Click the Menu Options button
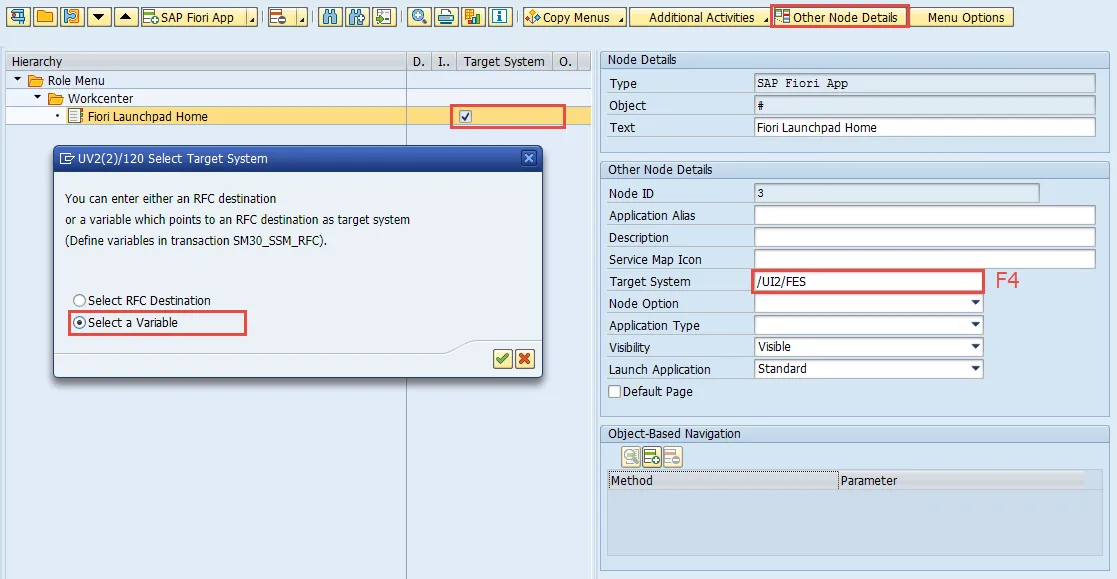Viewport: 1117px width, 579px height. [965, 17]
